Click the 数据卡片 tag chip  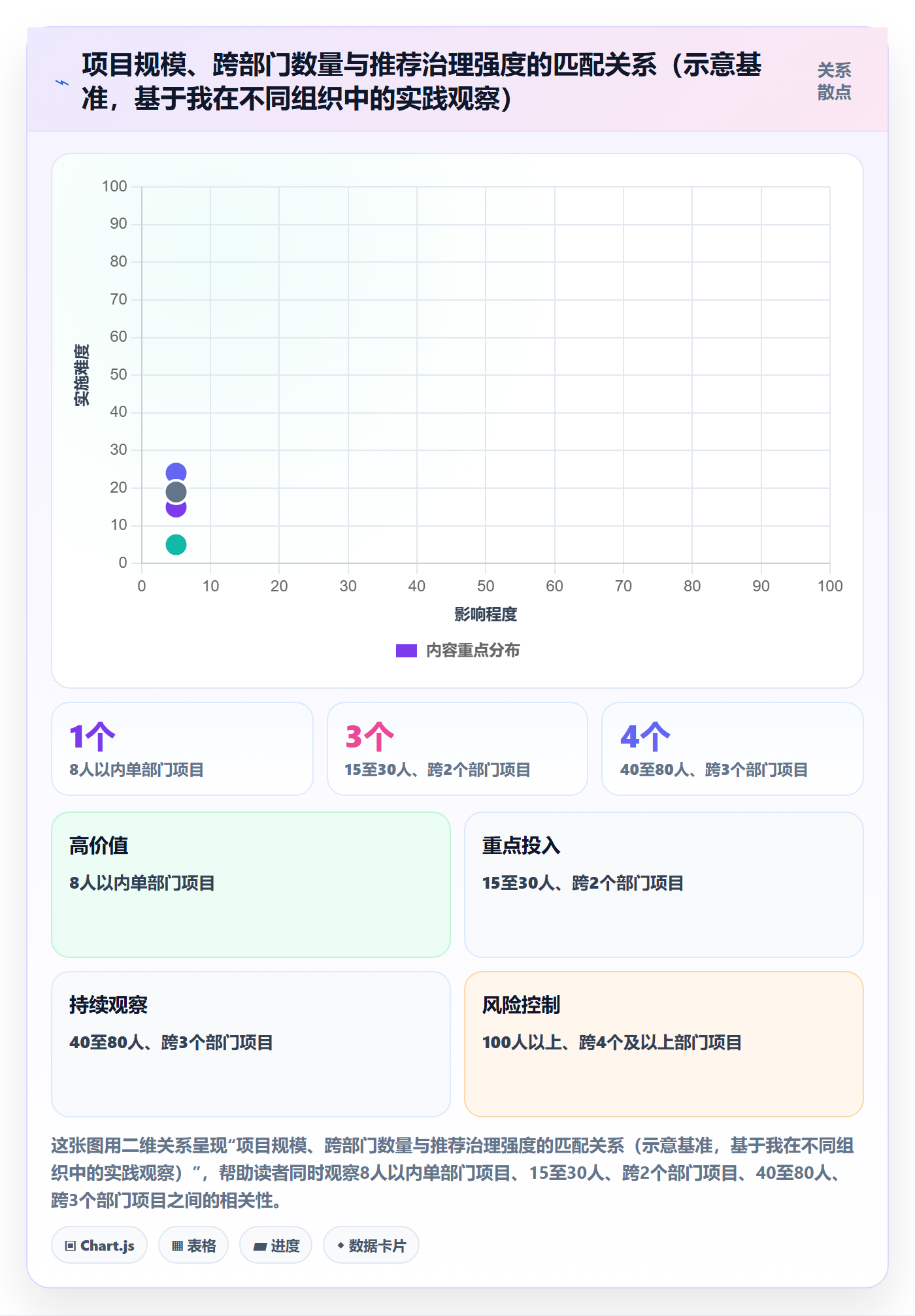pyautogui.click(x=371, y=1245)
